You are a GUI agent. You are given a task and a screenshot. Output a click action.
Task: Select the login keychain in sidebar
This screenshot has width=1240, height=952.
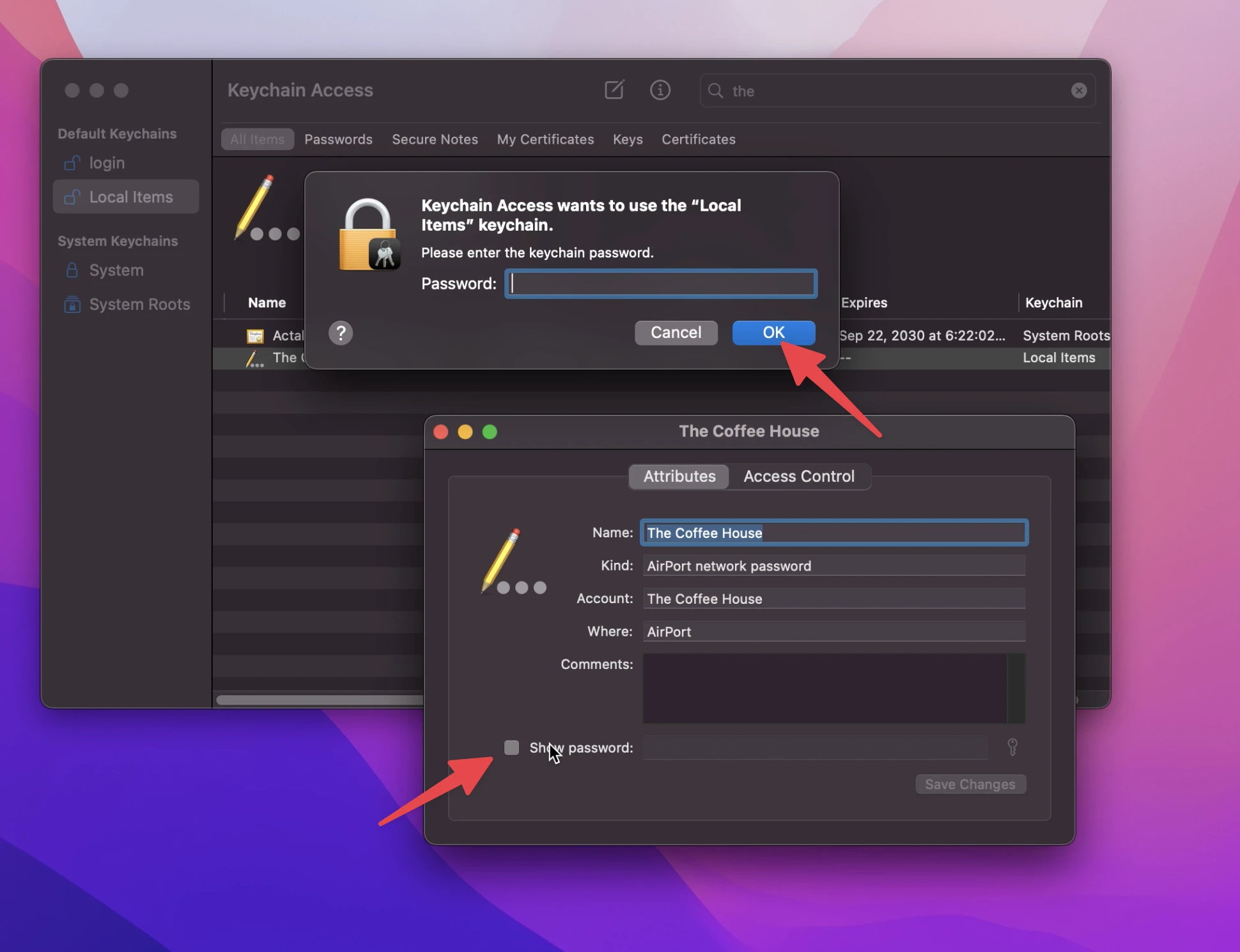pos(126,163)
